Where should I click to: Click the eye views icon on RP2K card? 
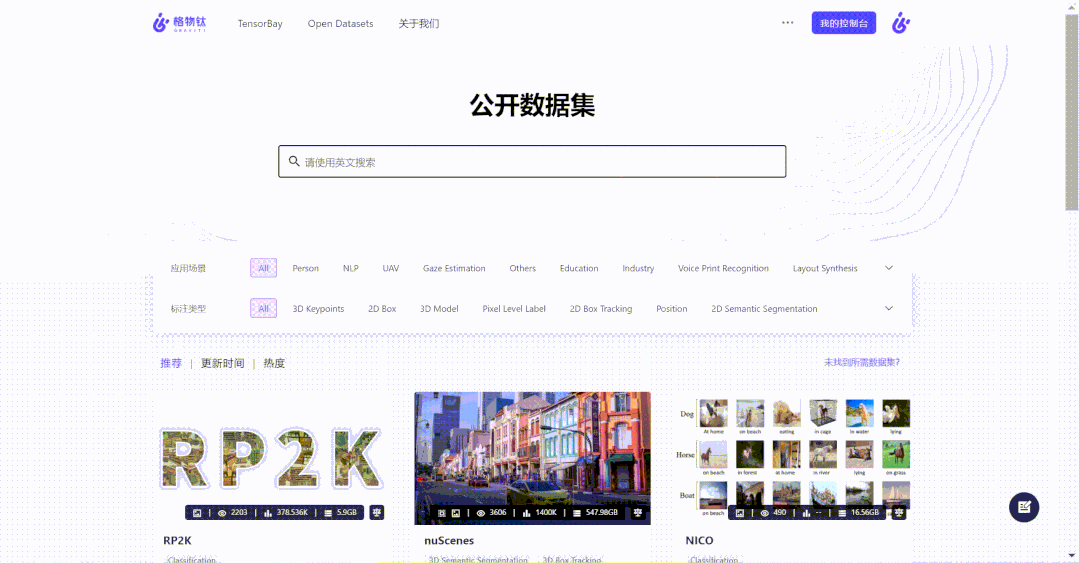pos(222,513)
